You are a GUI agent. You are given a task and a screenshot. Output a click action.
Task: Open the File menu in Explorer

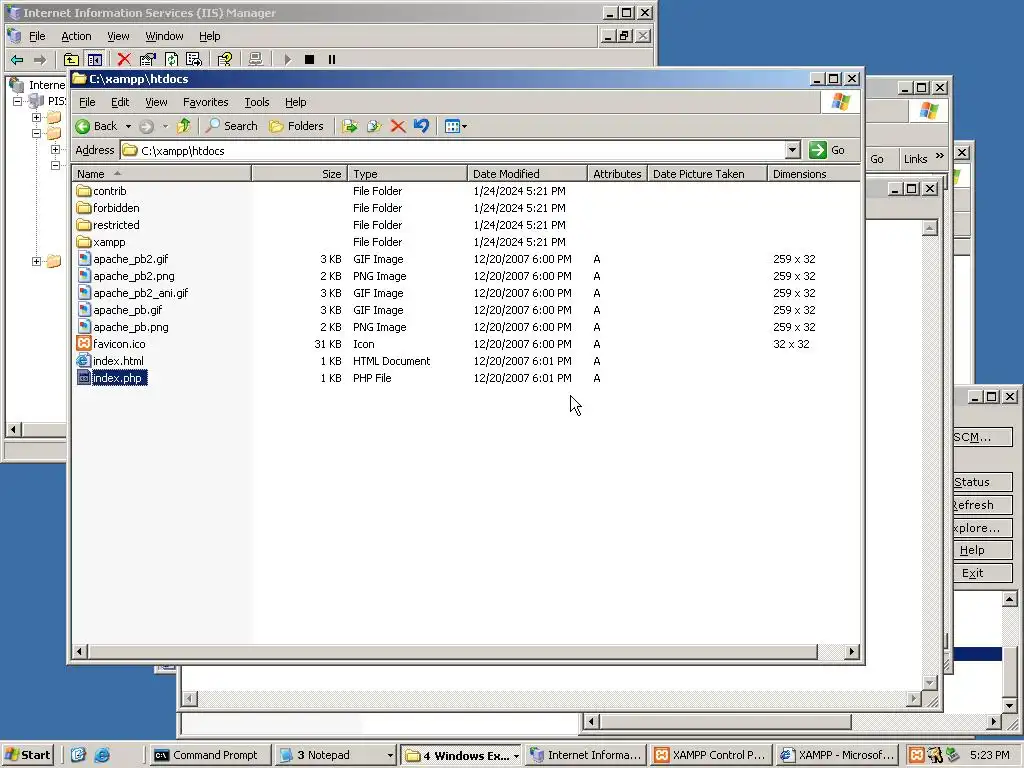coord(87,102)
